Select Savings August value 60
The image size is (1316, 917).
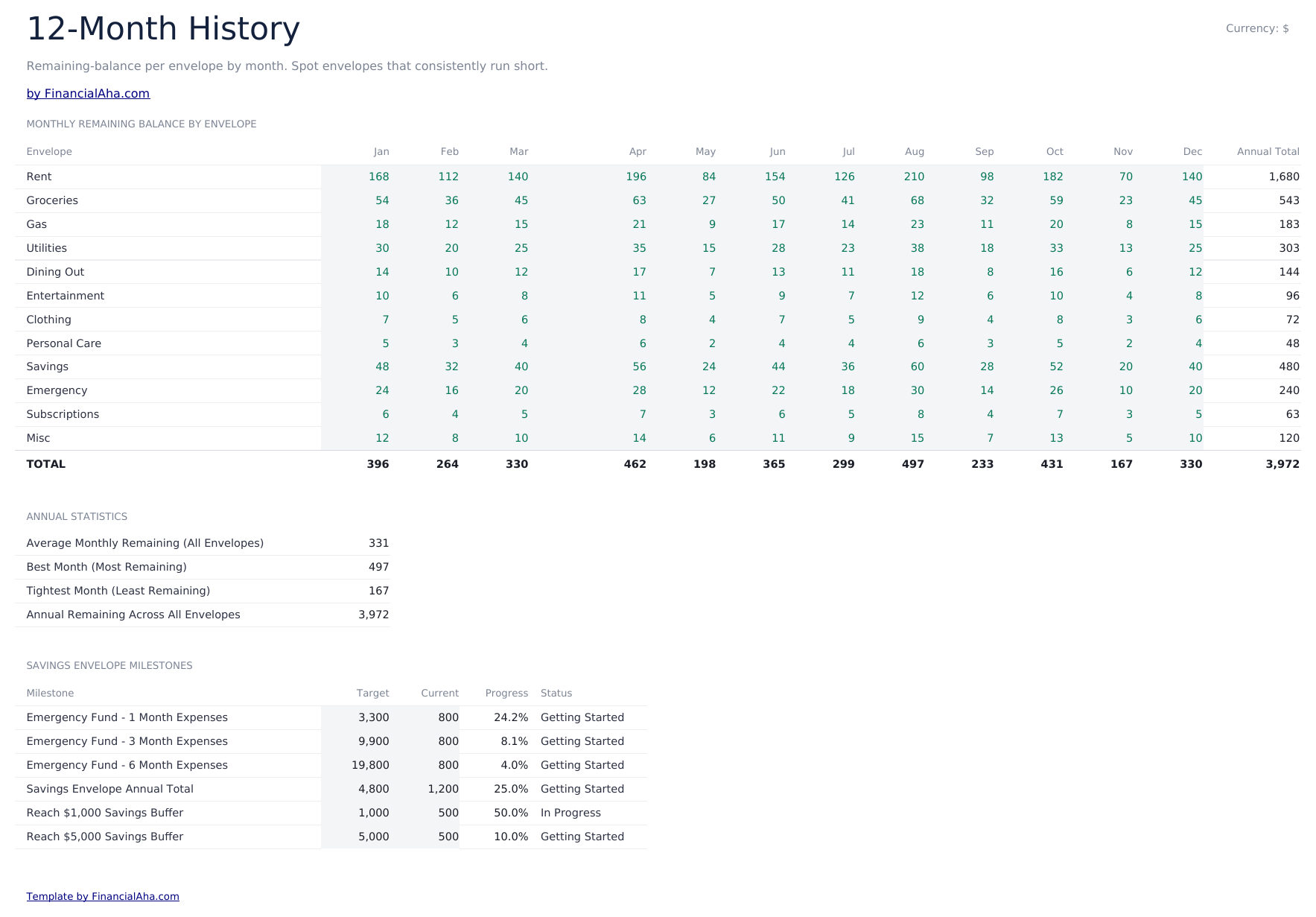[917, 367]
